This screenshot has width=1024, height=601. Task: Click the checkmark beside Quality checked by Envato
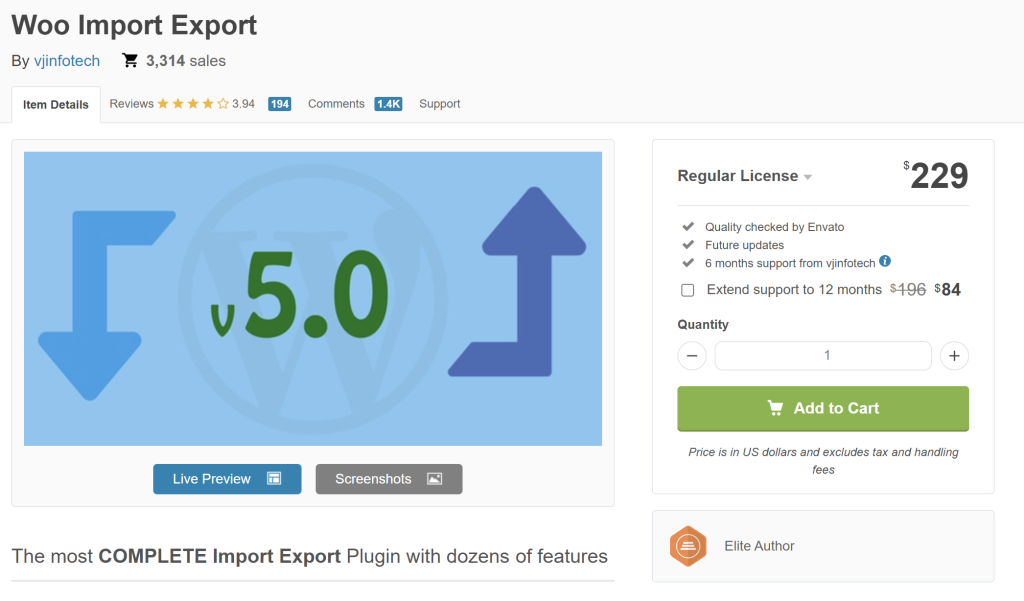pos(688,227)
